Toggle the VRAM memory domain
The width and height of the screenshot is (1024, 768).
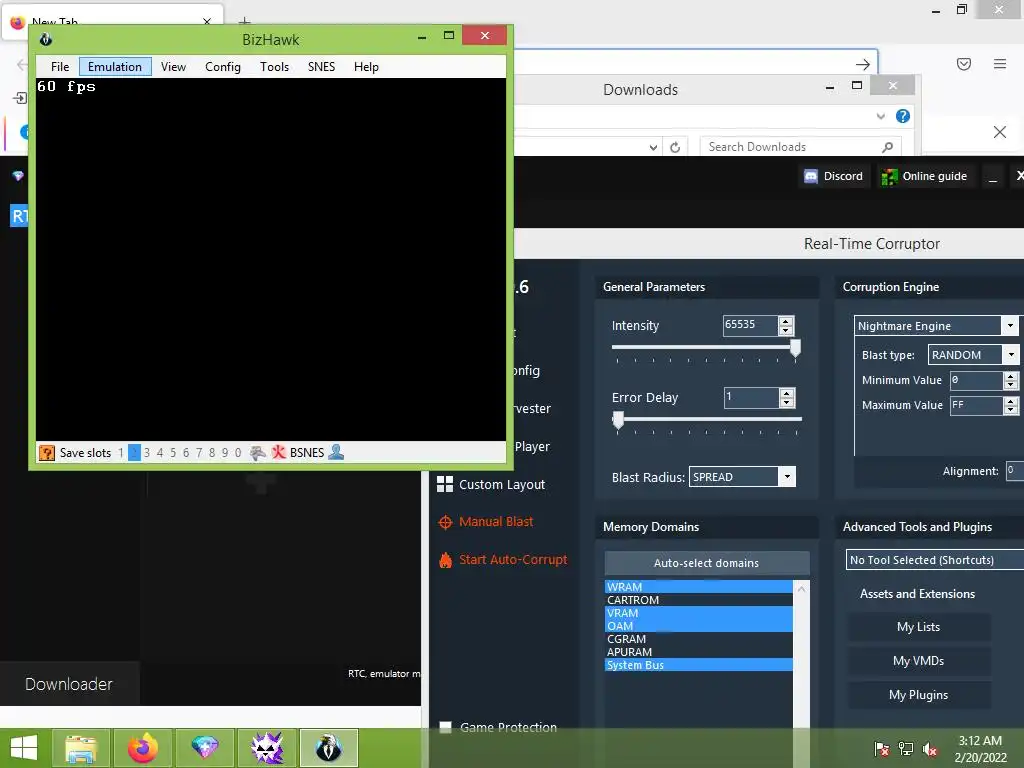click(x=699, y=613)
